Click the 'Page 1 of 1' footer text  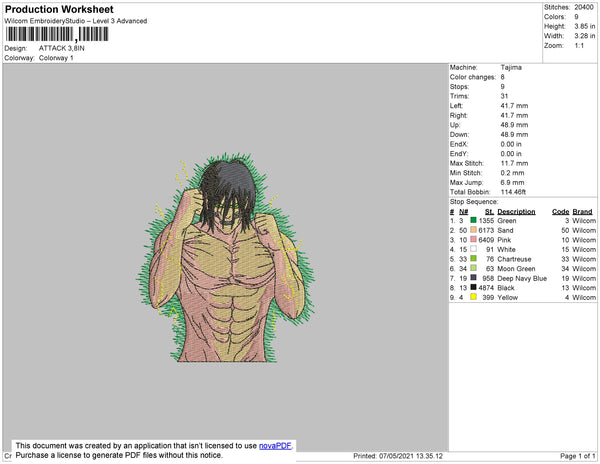pos(578,456)
